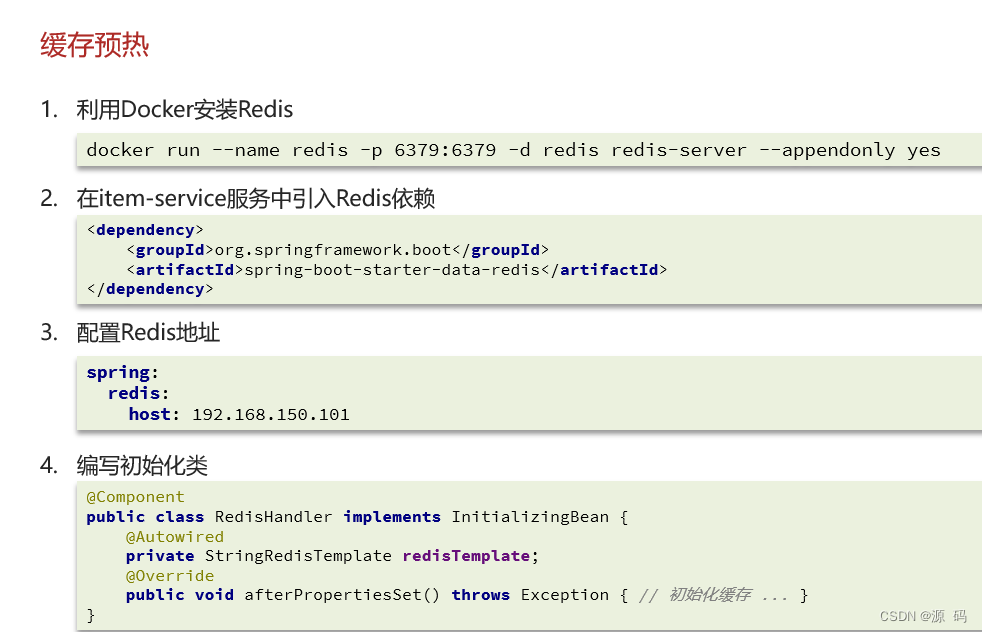Image resolution: width=982 pixels, height=632 pixels.
Task: Click the private StringRedisTemplate redisTemplate line
Action: click(x=332, y=556)
